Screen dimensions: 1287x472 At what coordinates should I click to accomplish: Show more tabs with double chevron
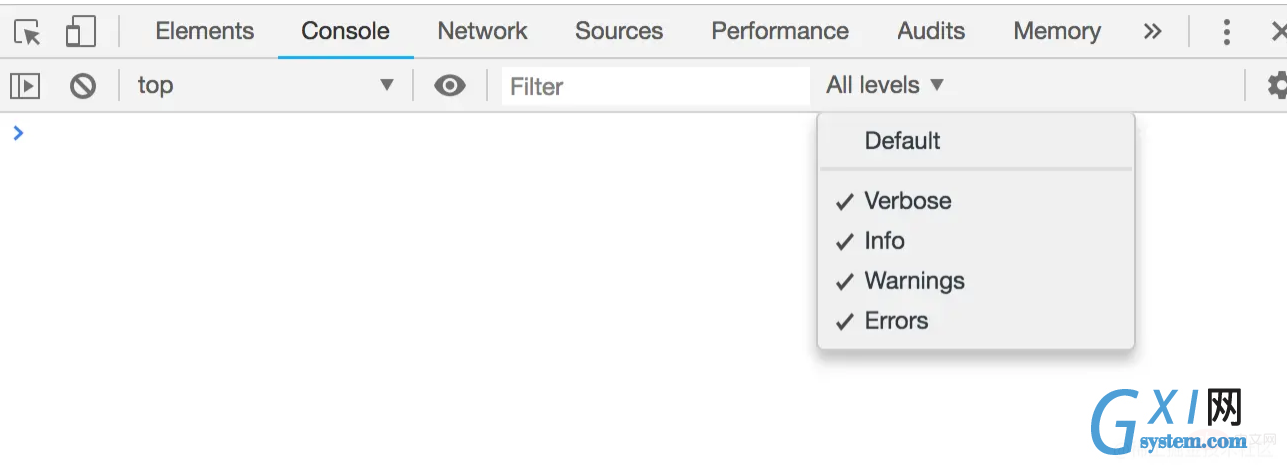(x=1153, y=32)
